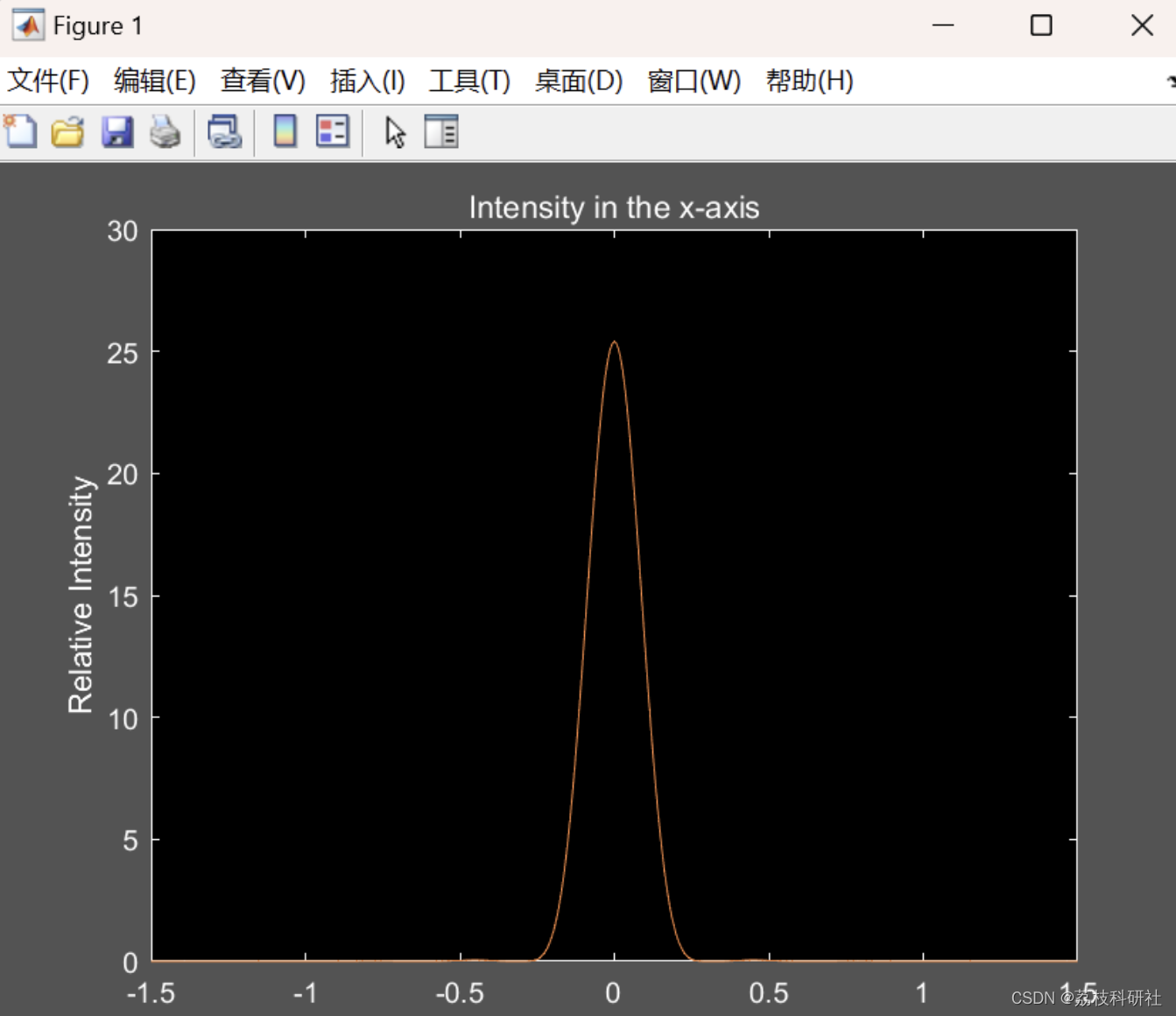Click the y-axis tick label 15
The width and height of the screenshot is (1176, 1016).
pyautogui.click(x=123, y=597)
